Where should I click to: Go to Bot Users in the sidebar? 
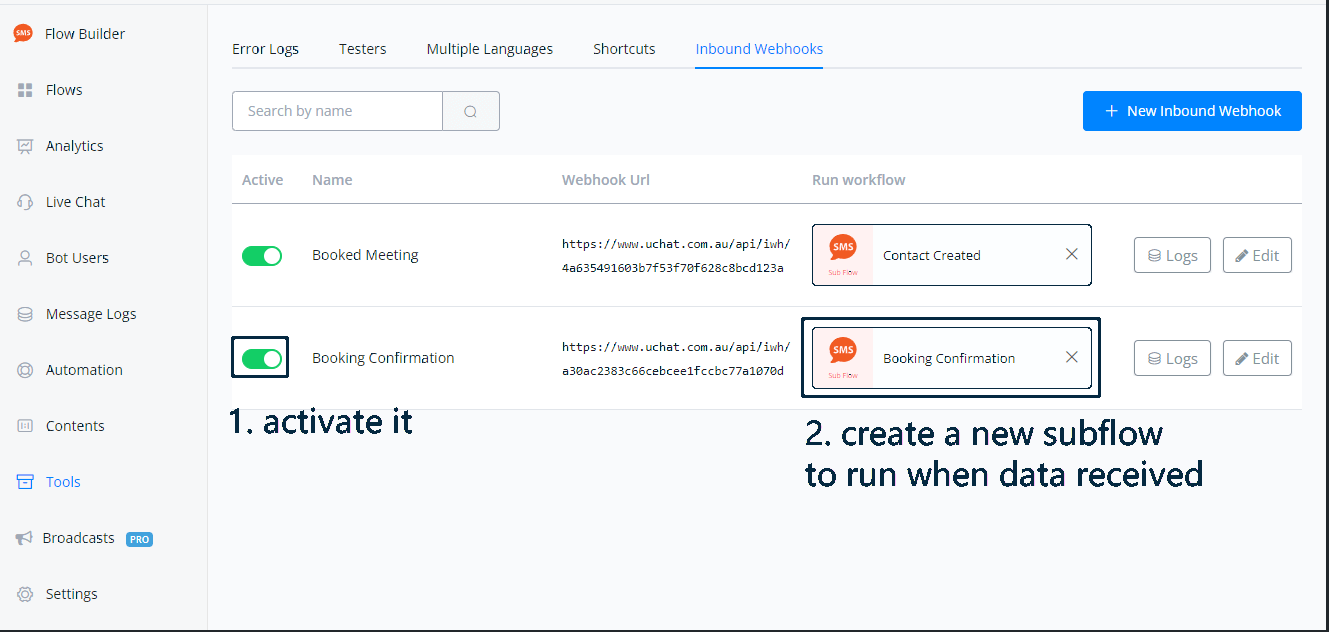pos(77,258)
